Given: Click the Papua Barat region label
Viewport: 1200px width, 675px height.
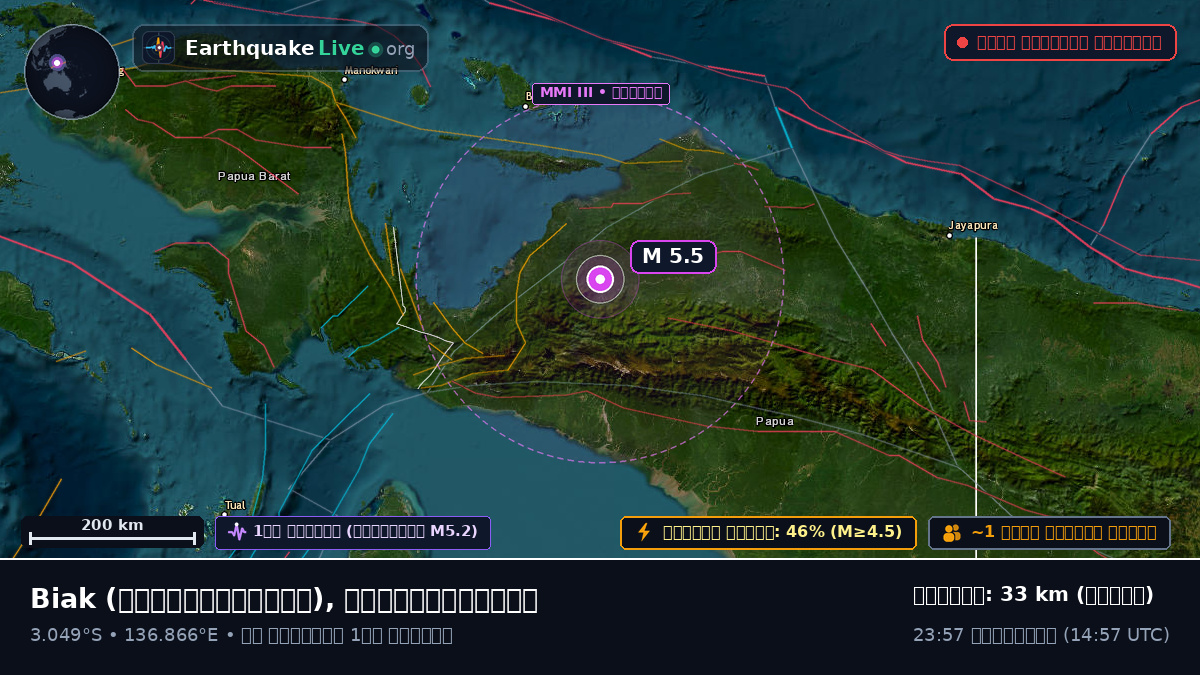Looking at the screenshot, I should point(254,176).
